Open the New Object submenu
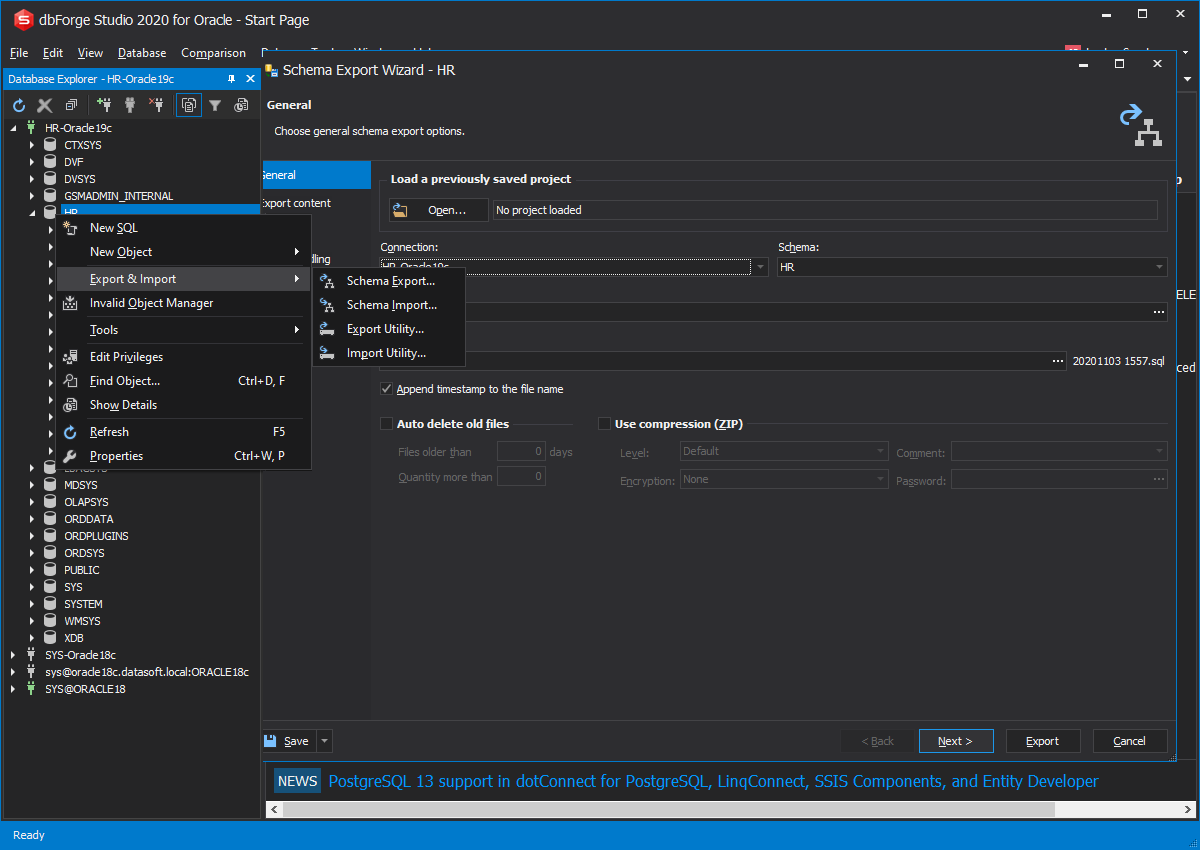The width and height of the screenshot is (1200, 850). [183, 252]
